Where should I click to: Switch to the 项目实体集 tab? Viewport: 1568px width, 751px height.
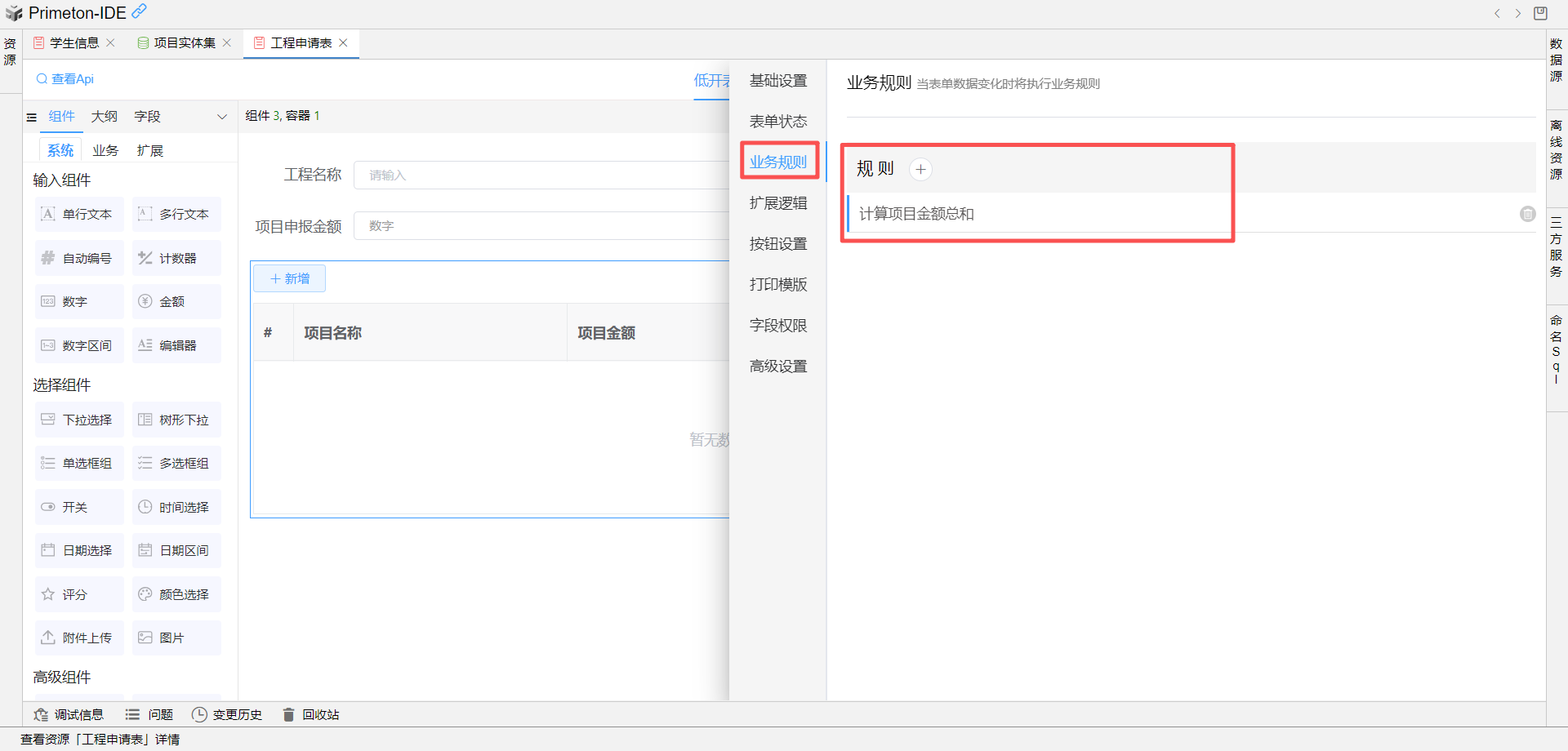184,42
